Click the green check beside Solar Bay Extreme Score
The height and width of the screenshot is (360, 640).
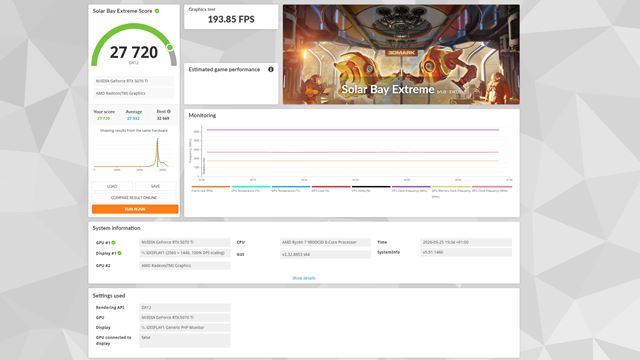[x=157, y=11]
